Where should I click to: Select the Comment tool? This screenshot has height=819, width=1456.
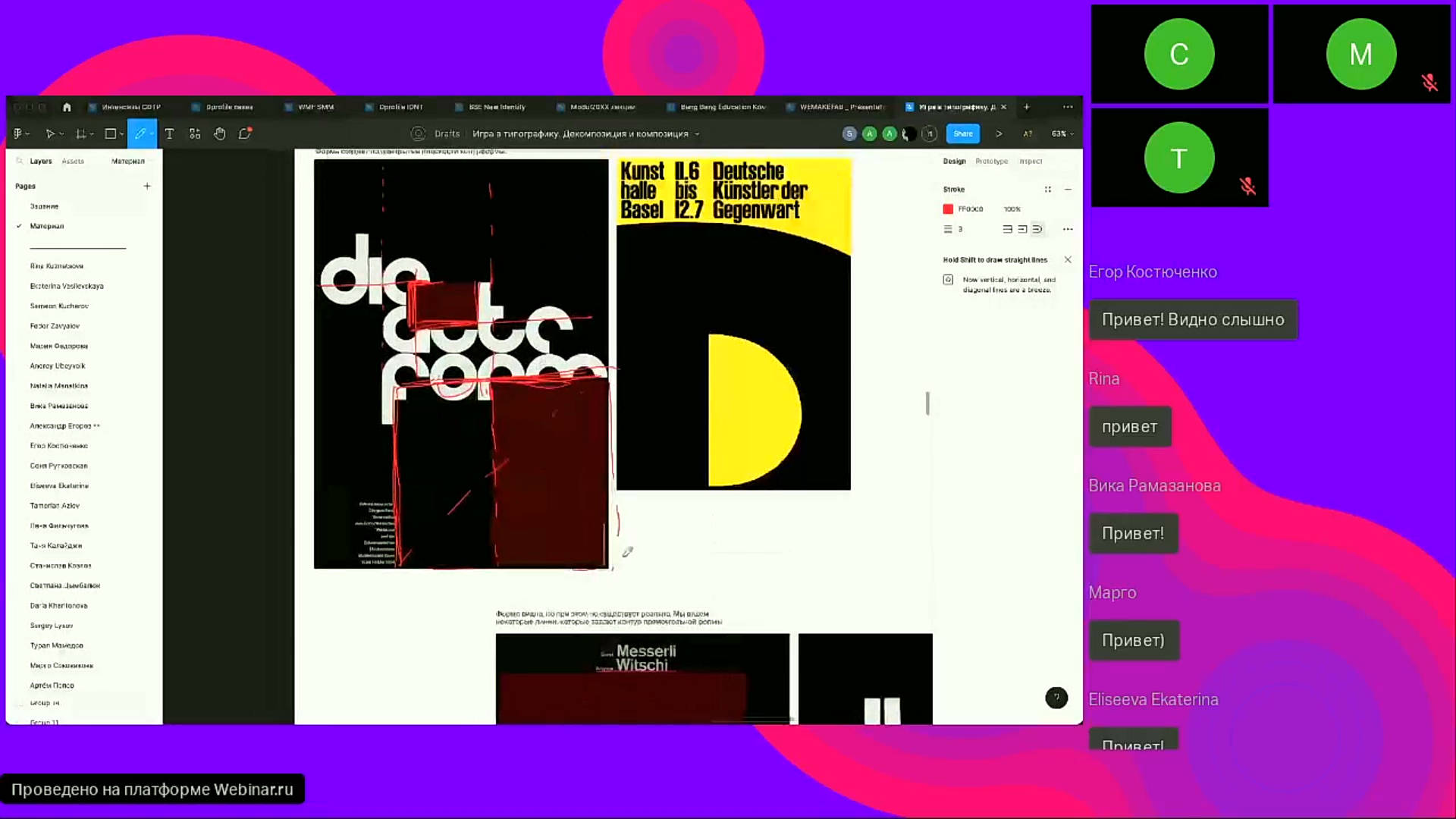point(245,133)
